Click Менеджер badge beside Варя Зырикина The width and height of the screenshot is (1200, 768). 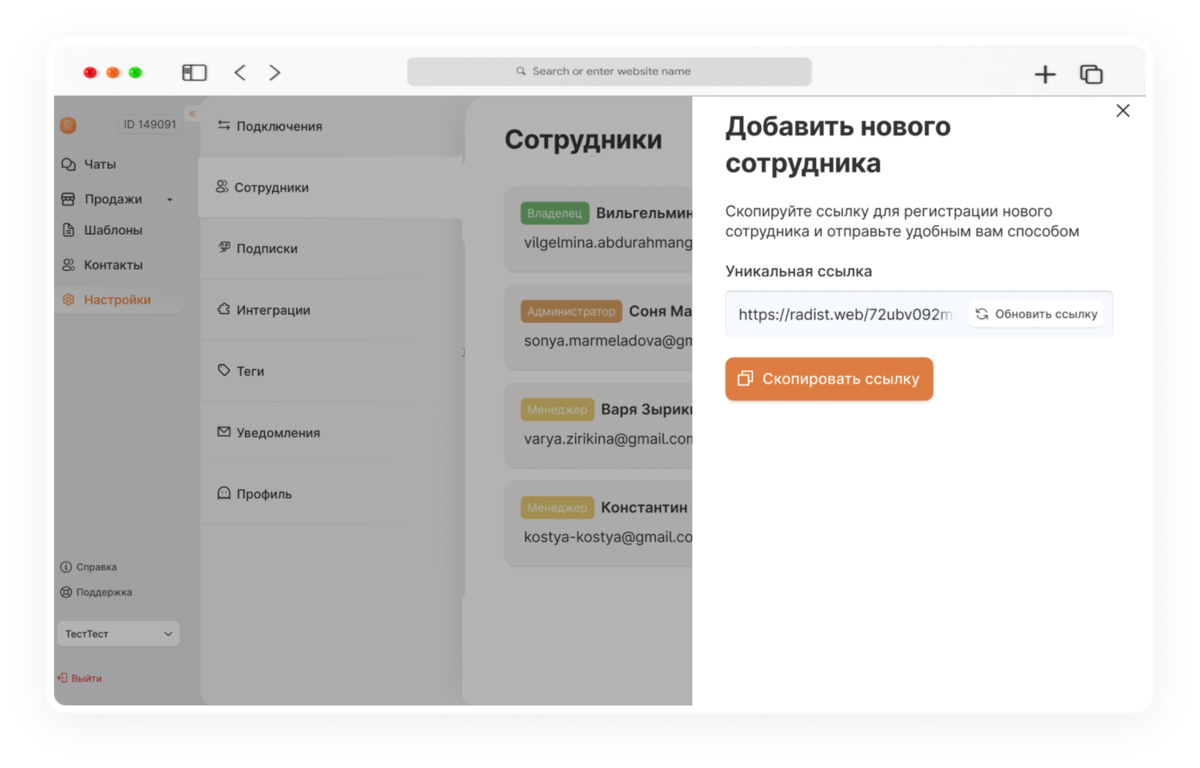(x=557, y=409)
